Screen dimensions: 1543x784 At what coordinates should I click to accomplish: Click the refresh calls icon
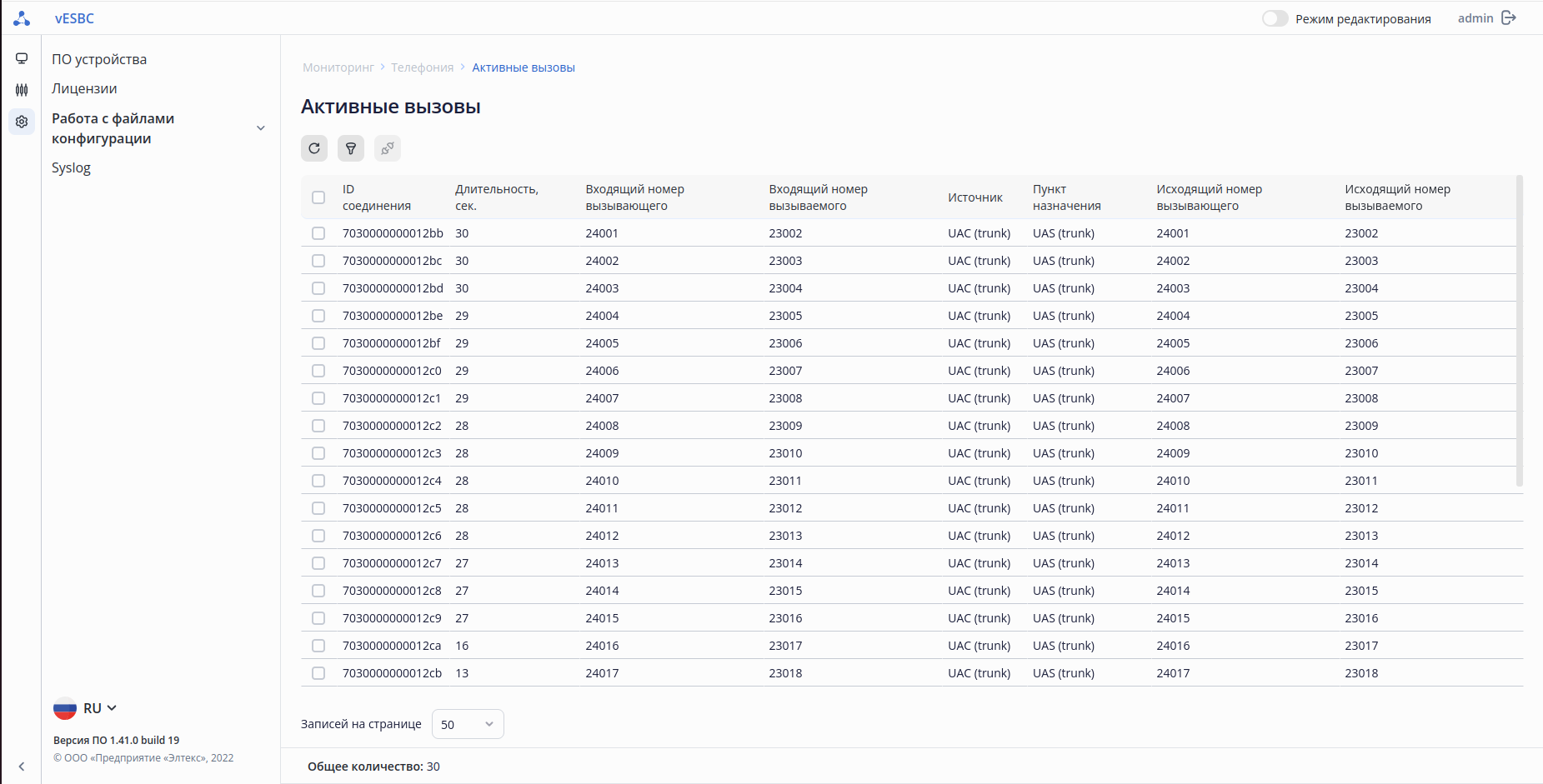pos(314,148)
